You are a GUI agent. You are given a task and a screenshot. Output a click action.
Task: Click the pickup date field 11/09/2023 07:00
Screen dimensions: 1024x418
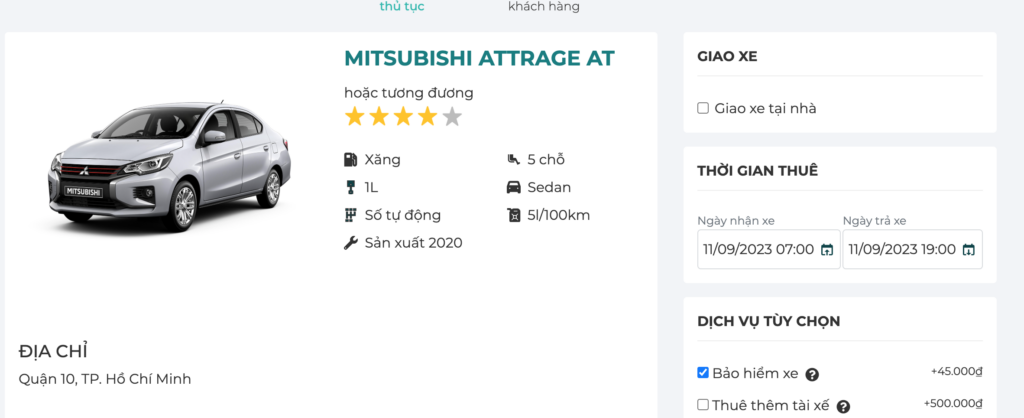click(758, 250)
